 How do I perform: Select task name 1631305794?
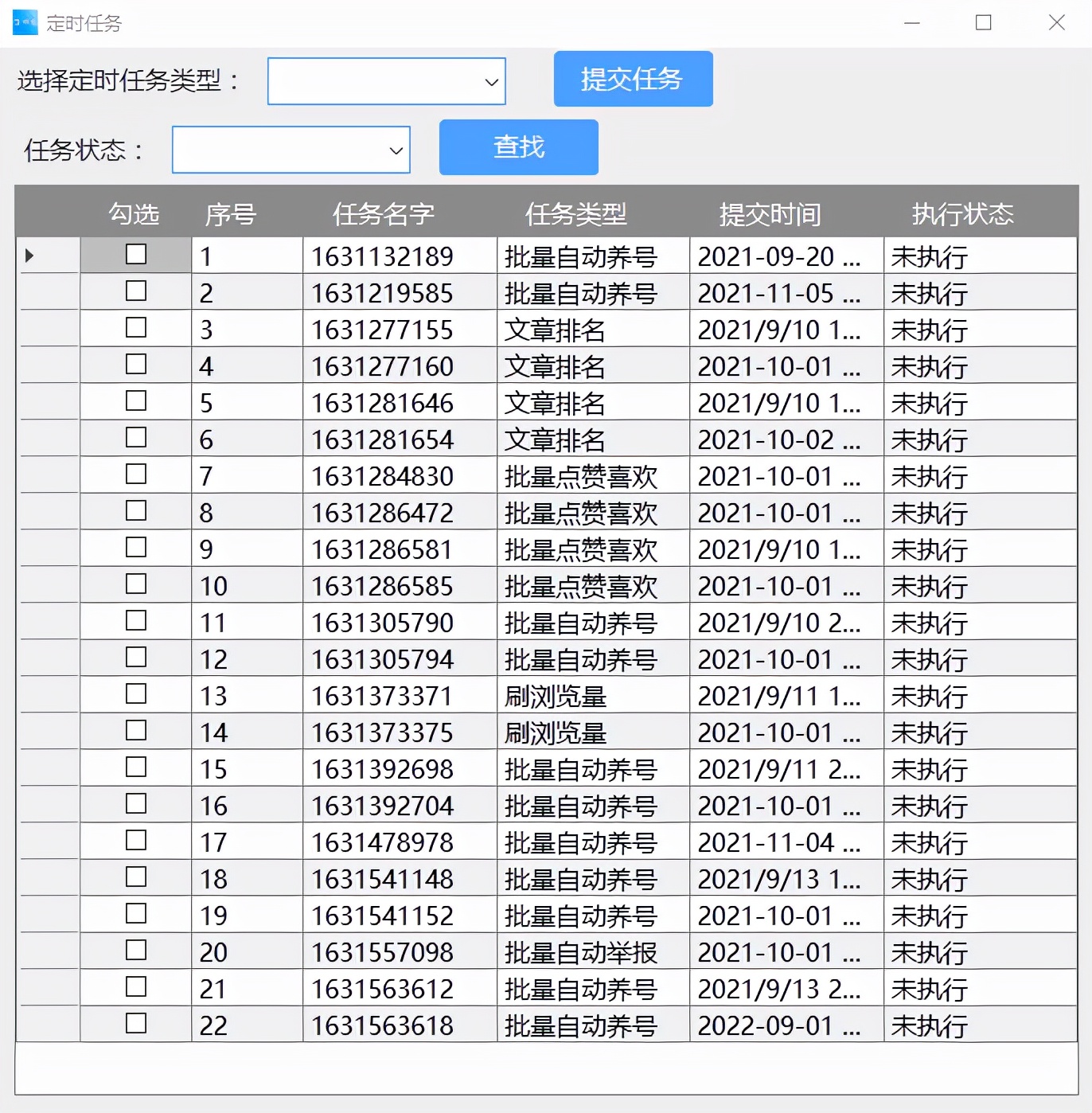coord(400,659)
